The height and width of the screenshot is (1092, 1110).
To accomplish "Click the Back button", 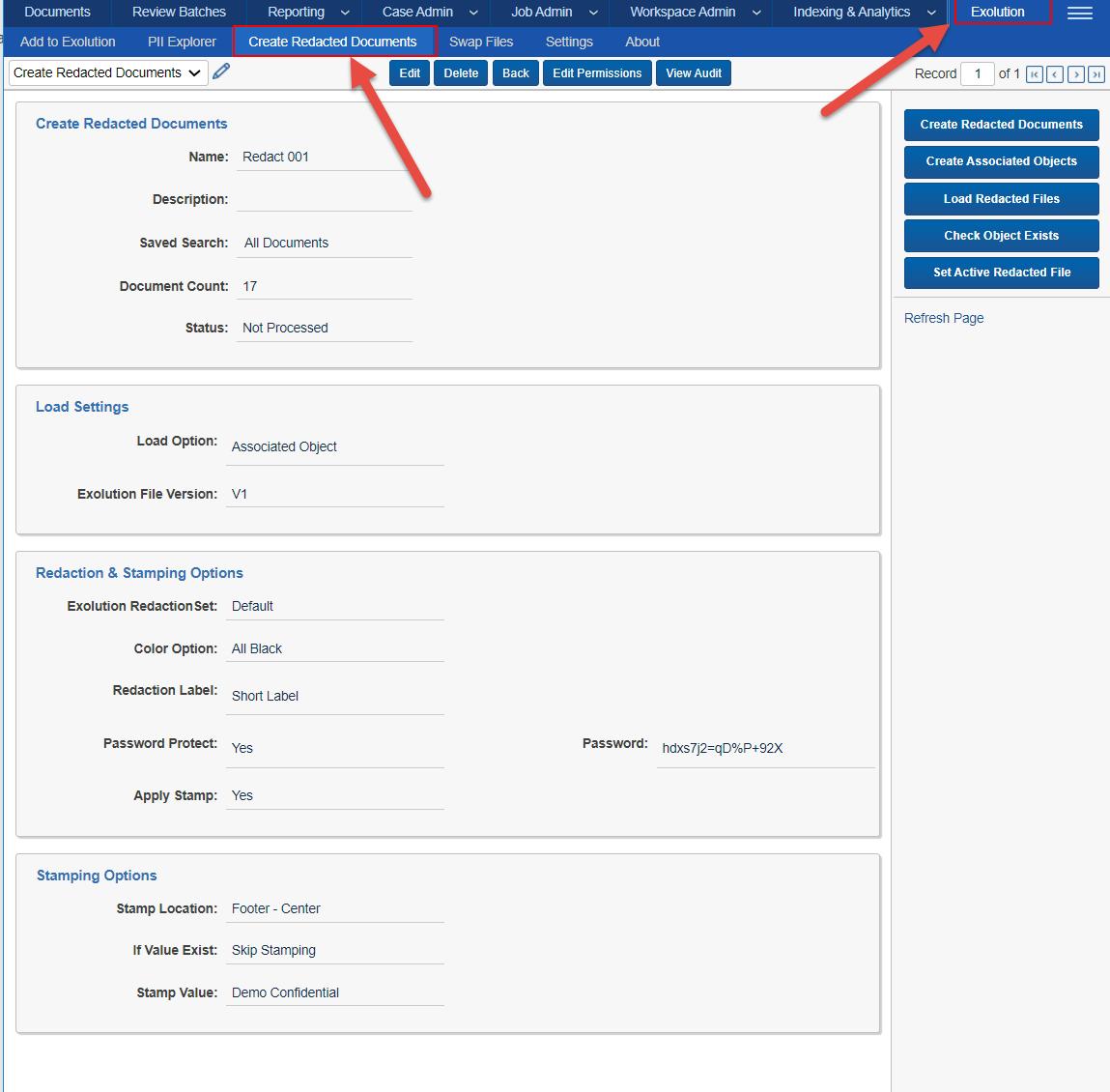I will pyautogui.click(x=515, y=72).
